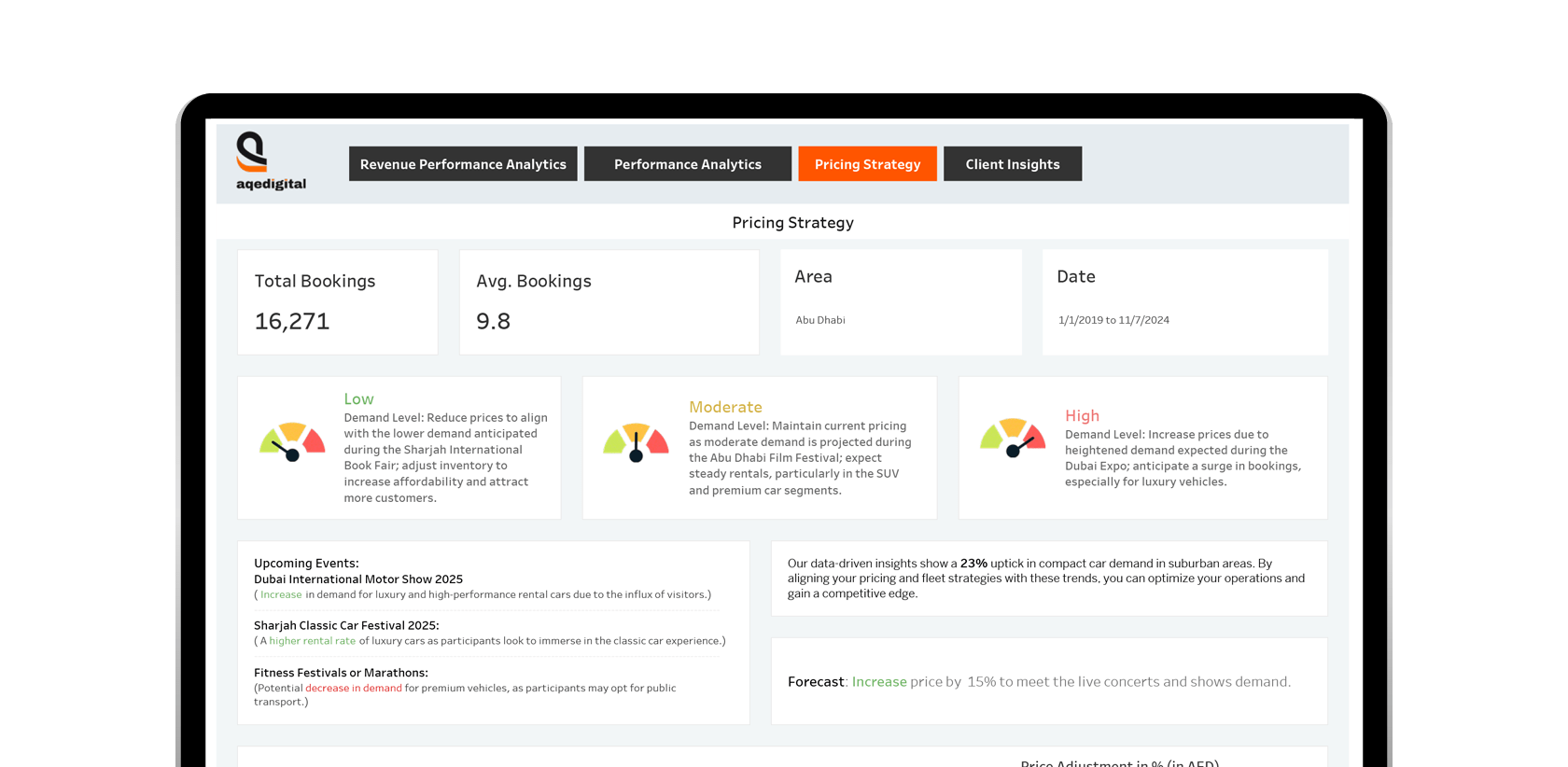
Task: Click the green Increase word in Forecast
Action: click(x=879, y=682)
